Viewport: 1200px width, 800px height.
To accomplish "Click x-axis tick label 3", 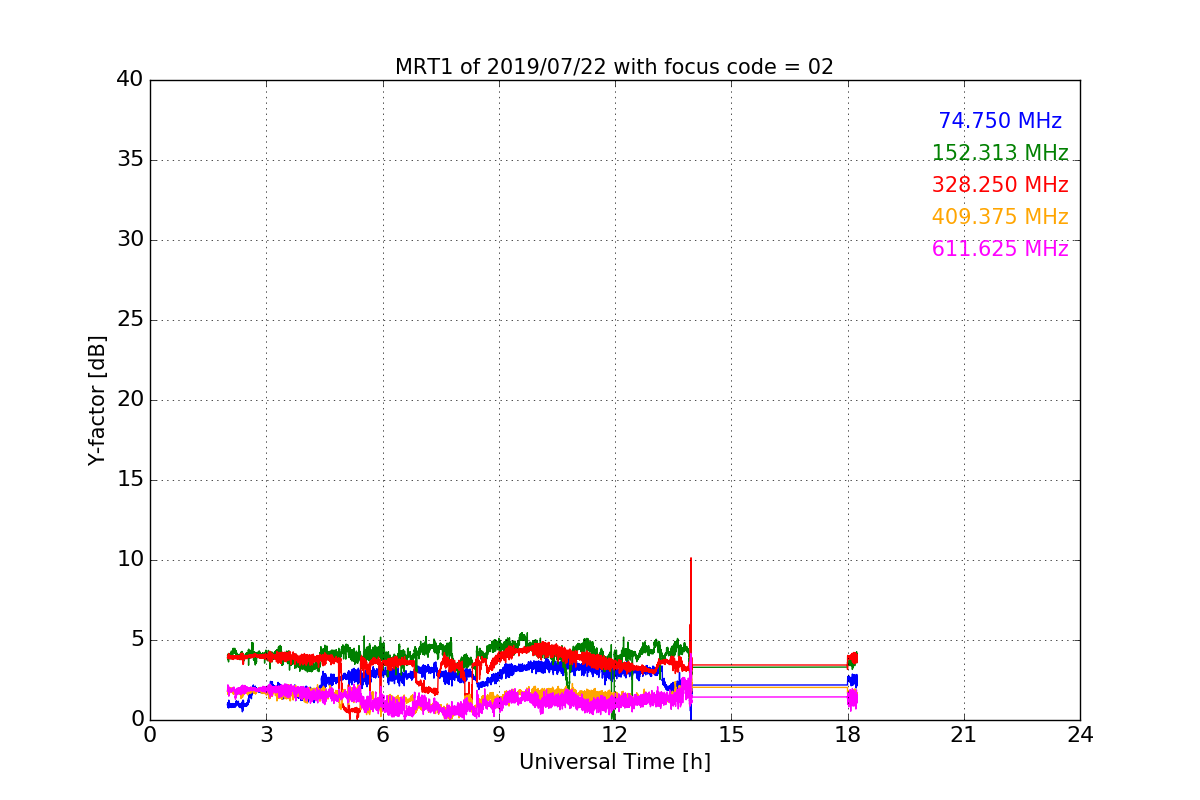I will point(266,735).
